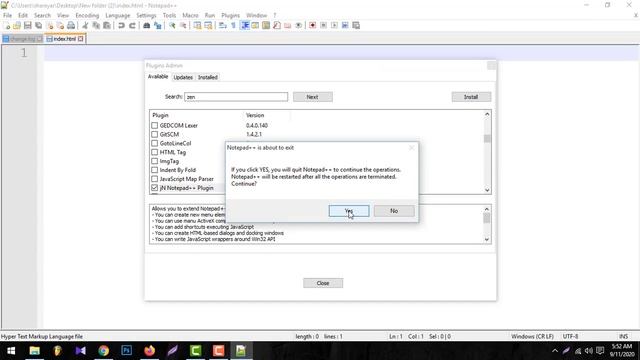640x360 pixels.
Task: Close the index.html tab with its X
Action: pos(81,39)
